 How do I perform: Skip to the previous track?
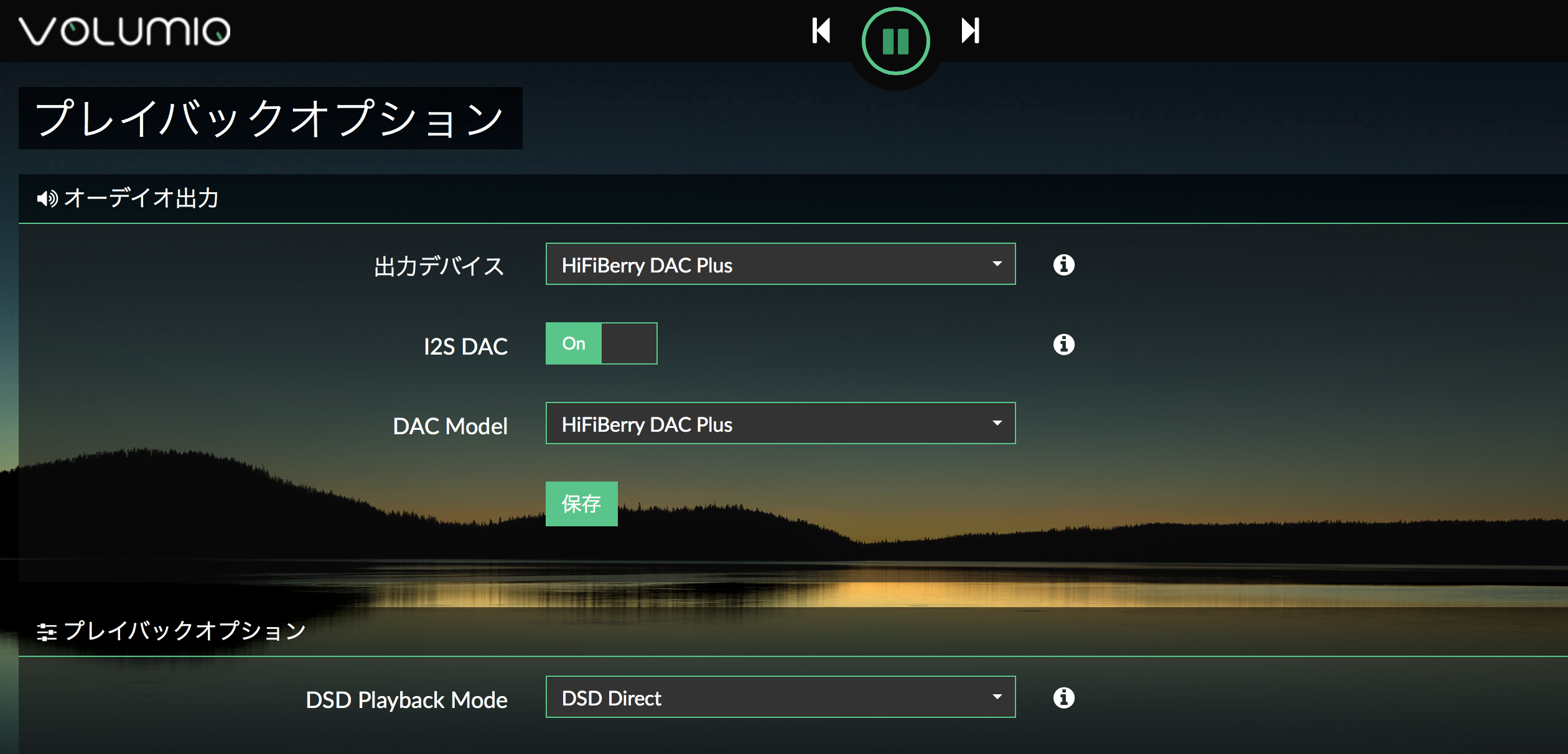point(821,30)
